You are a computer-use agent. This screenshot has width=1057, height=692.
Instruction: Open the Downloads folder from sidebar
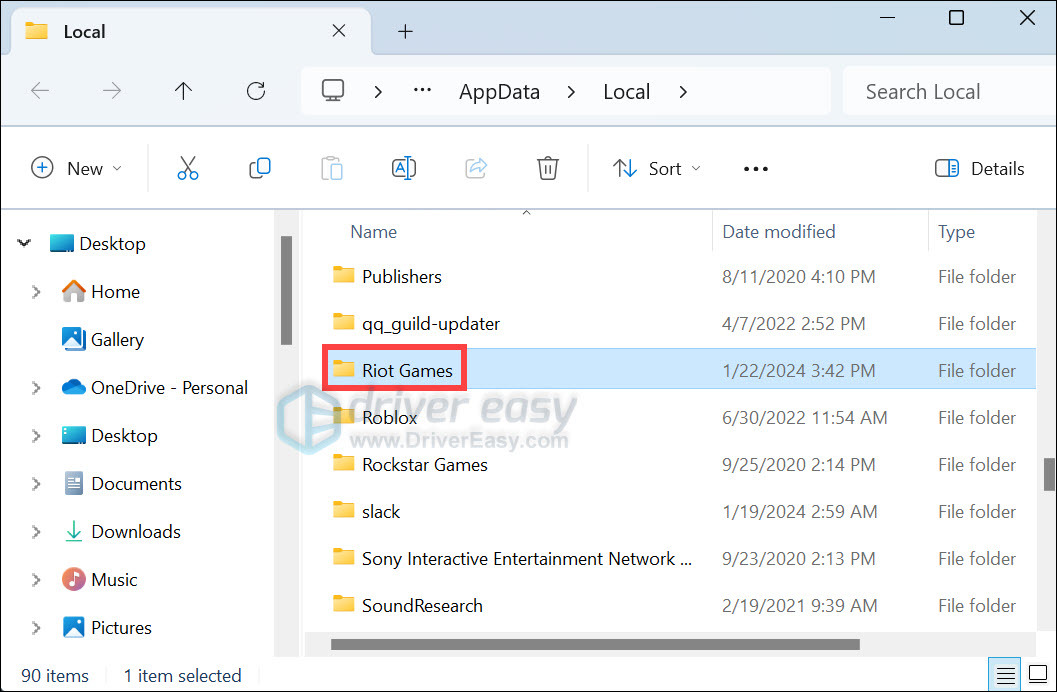point(135,531)
